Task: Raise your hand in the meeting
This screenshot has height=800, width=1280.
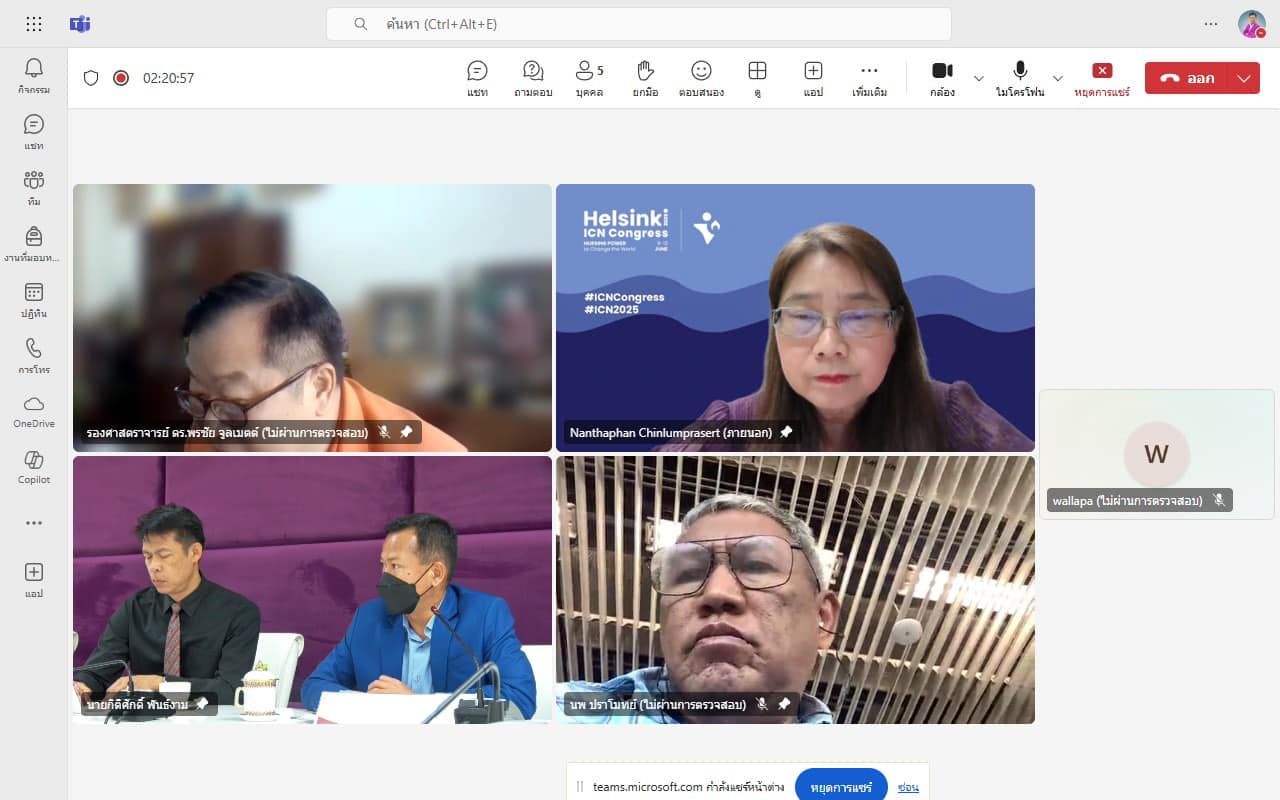Action: pos(645,78)
